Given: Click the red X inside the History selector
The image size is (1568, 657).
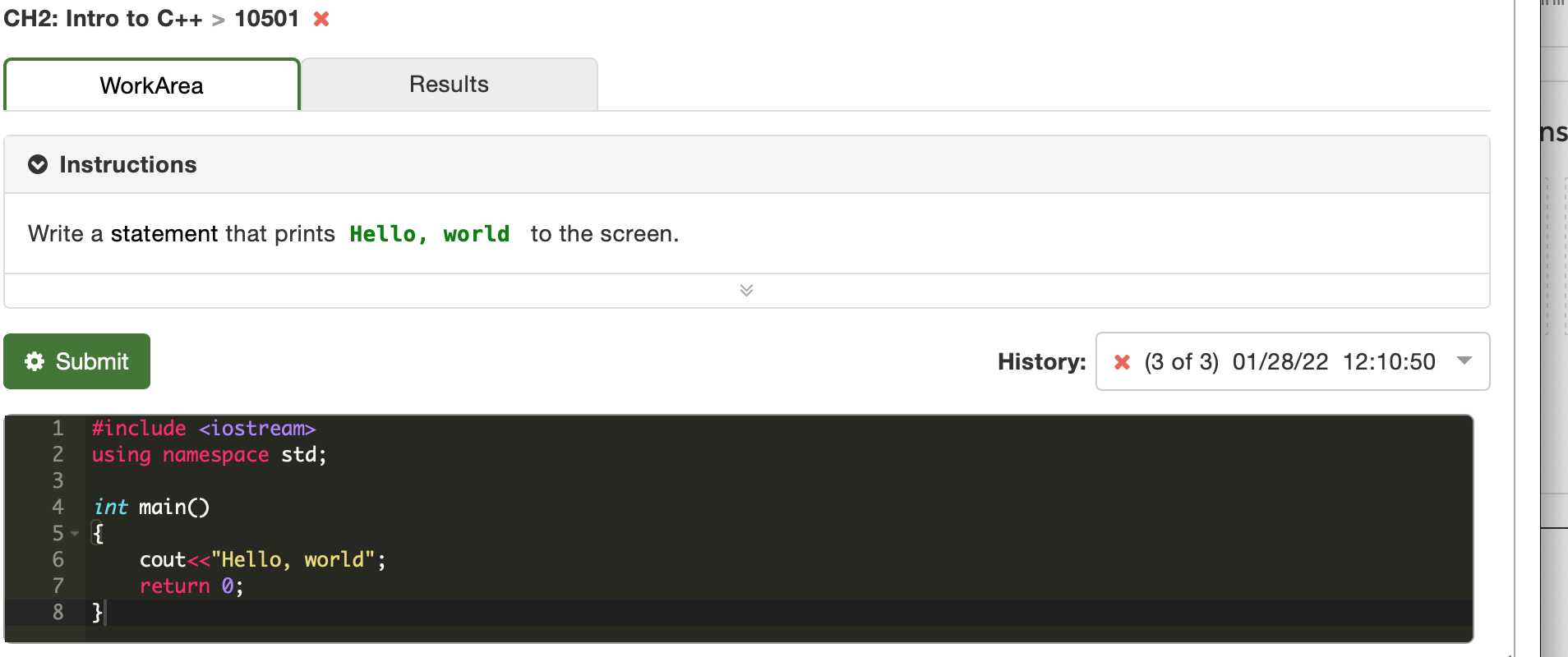Looking at the screenshot, I should tap(1123, 361).
